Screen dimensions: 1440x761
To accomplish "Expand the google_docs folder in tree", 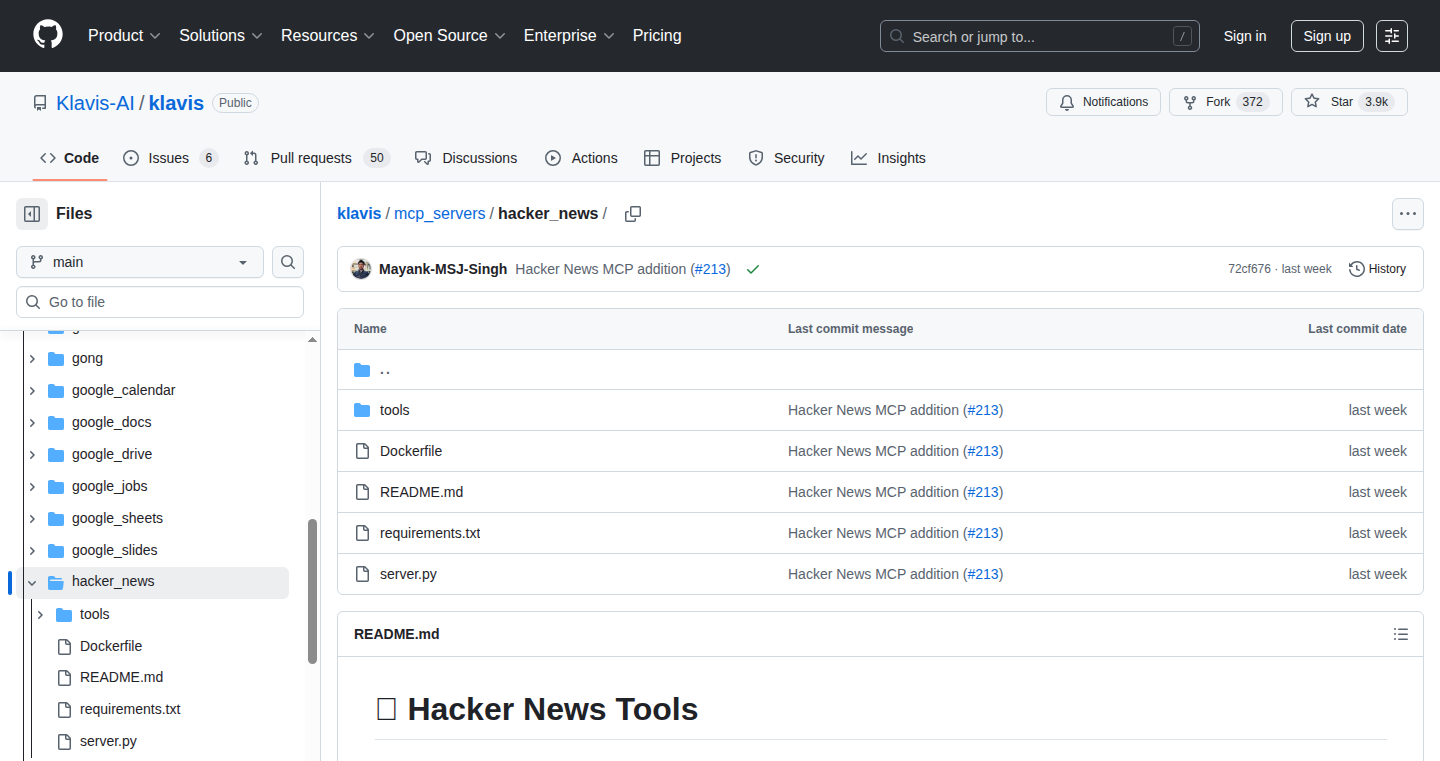I will pos(32,422).
